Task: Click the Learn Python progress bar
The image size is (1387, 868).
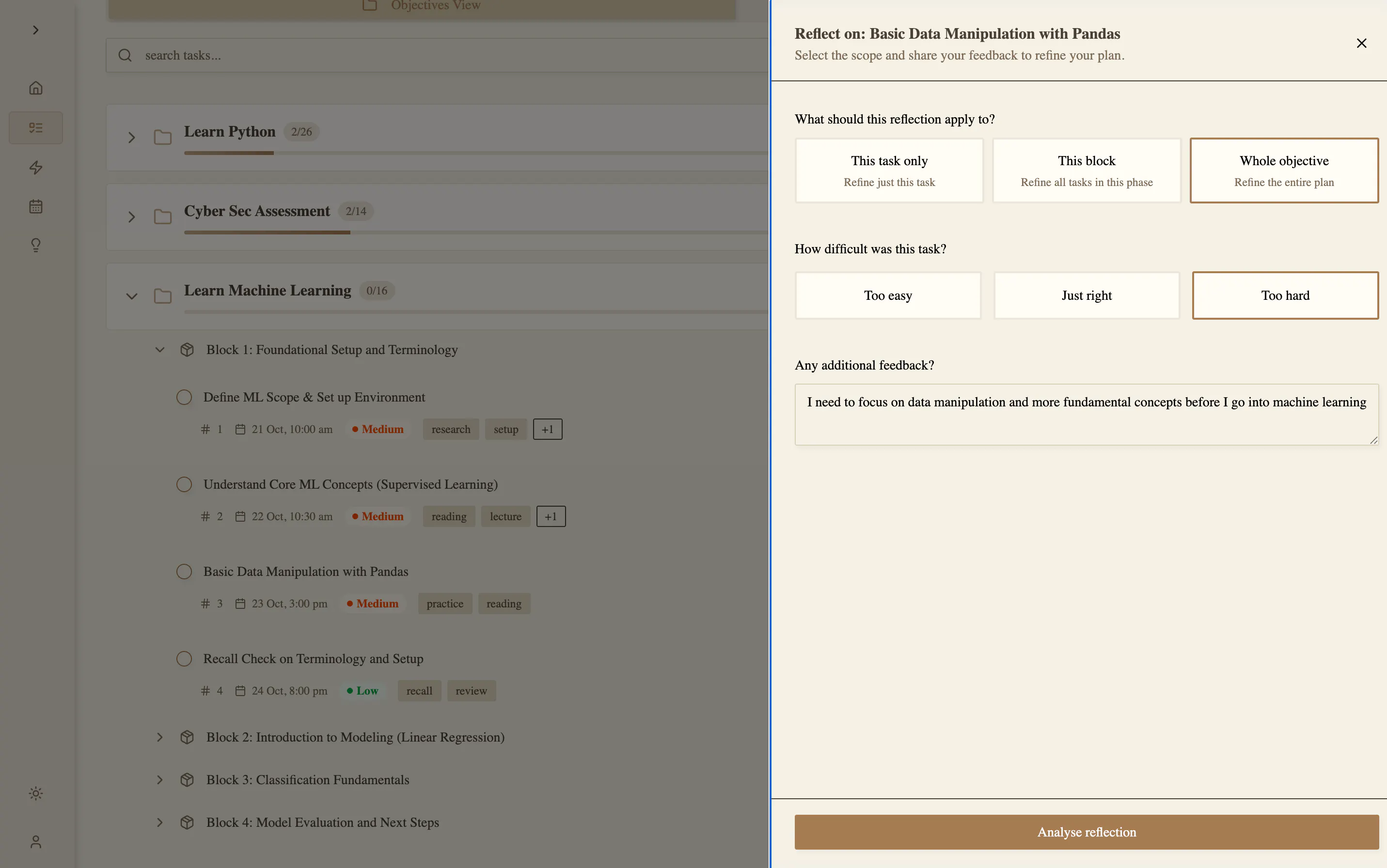Action: point(476,153)
